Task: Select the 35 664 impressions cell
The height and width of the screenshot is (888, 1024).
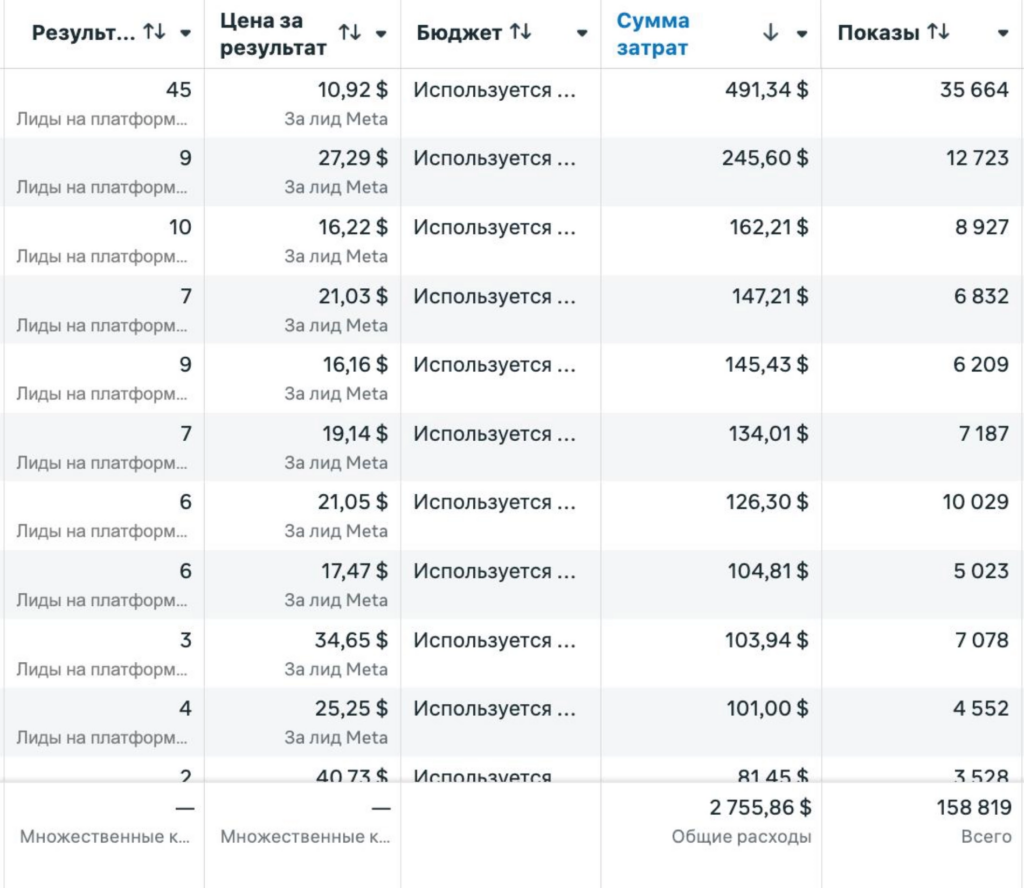Action: tap(974, 90)
